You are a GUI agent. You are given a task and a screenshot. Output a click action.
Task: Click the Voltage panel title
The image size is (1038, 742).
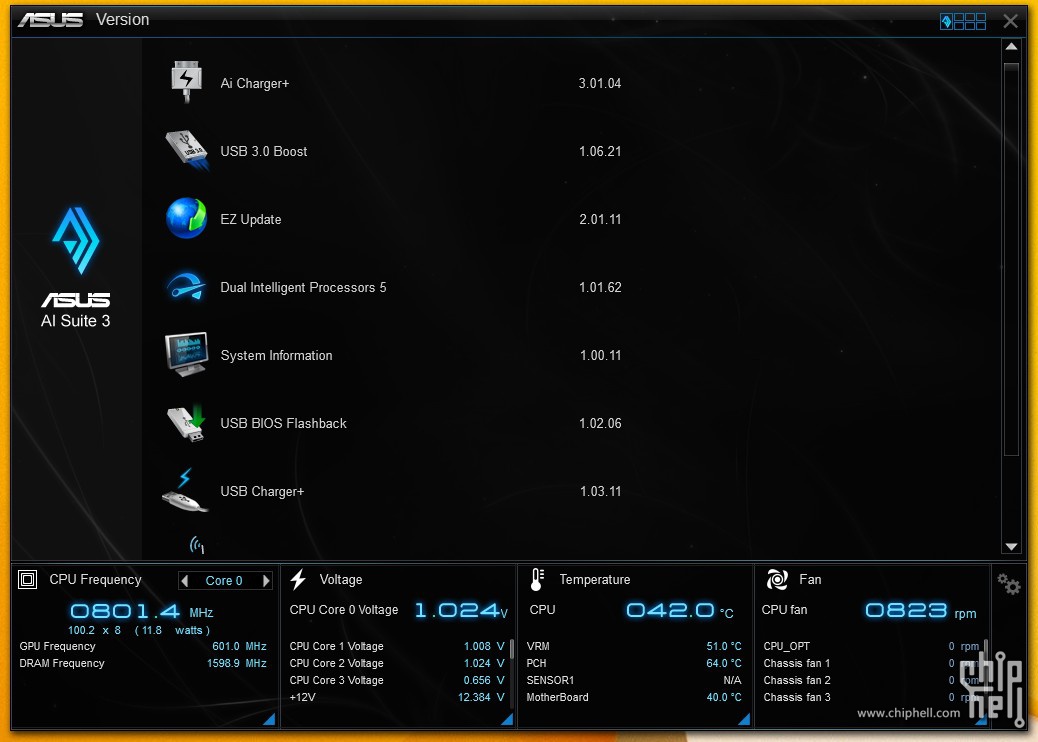(x=341, y=580)
